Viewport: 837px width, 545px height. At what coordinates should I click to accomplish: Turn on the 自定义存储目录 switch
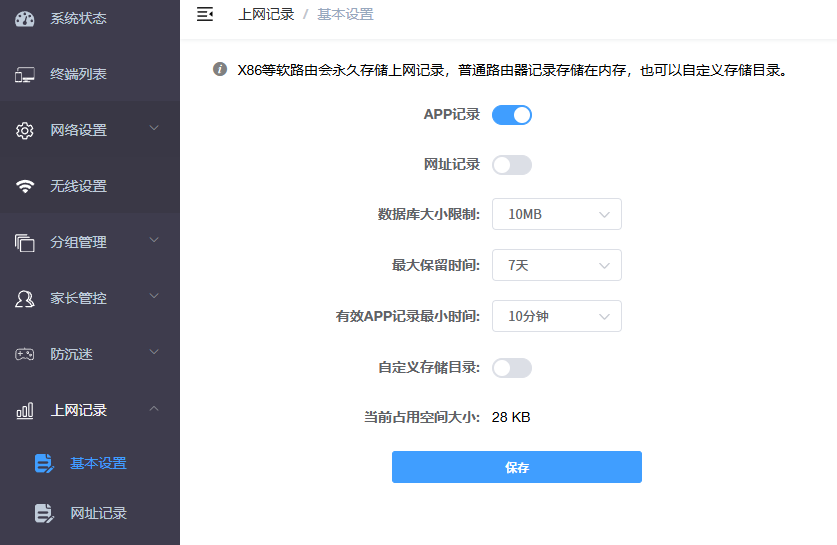[x=512, y=368]
